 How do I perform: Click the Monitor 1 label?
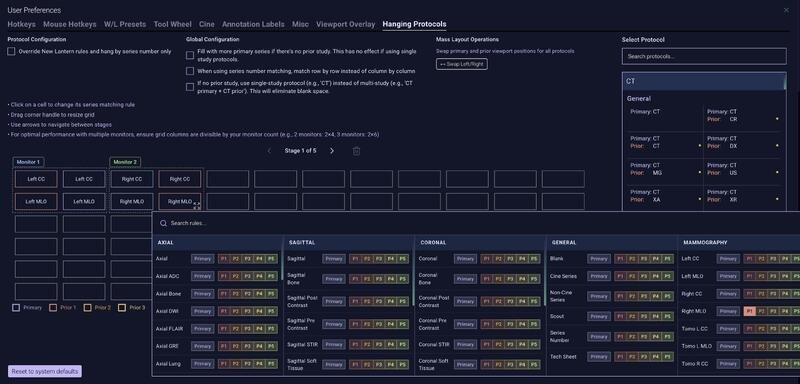(x=28, y=162)
